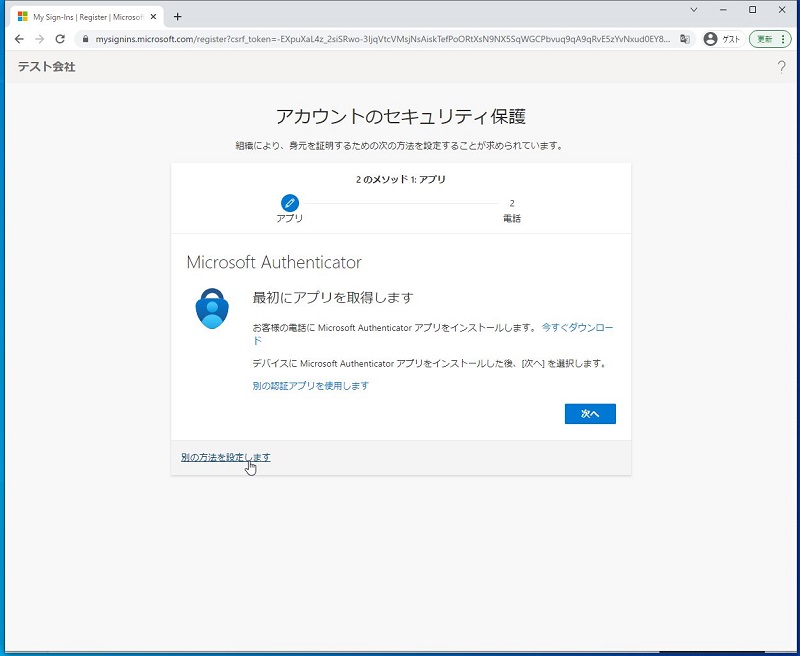The width and height of the screenshot is (800, 656).
Task: Click the 最初にアプリを取得します heading
Action: [333, 297]
